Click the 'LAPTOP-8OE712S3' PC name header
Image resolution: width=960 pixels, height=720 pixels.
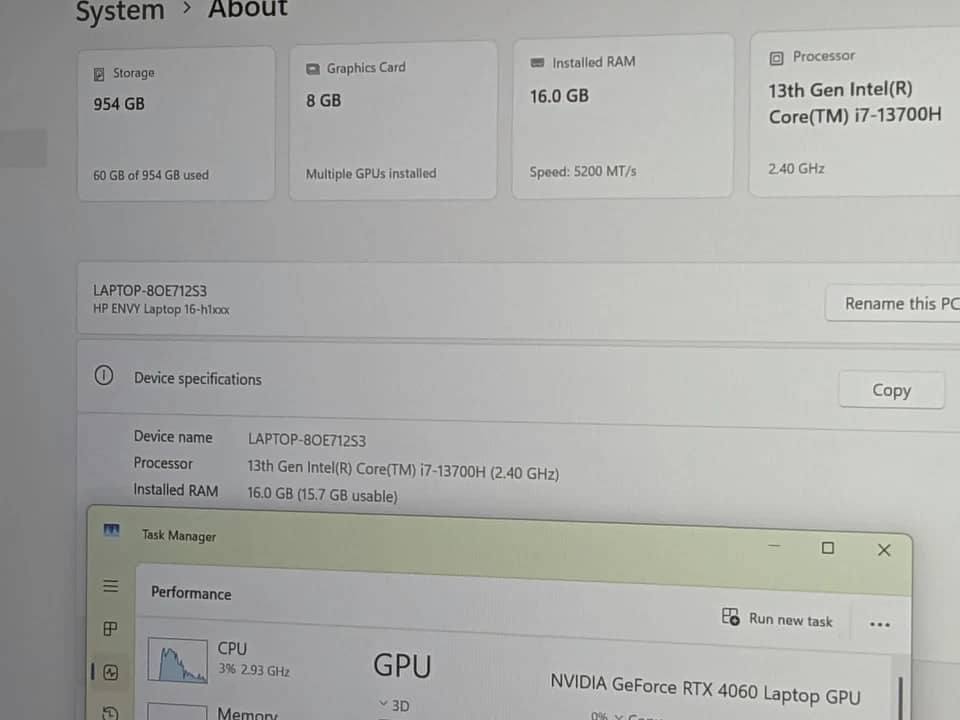pos(150,290)
